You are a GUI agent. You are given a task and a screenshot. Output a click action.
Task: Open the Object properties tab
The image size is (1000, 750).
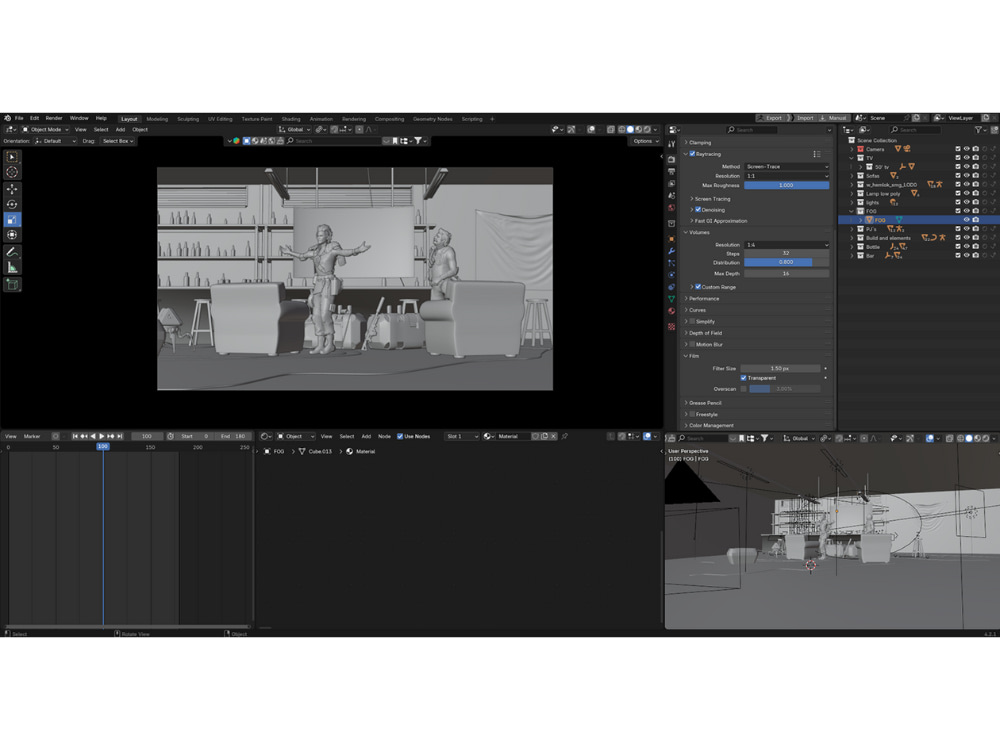coord(672,239)
